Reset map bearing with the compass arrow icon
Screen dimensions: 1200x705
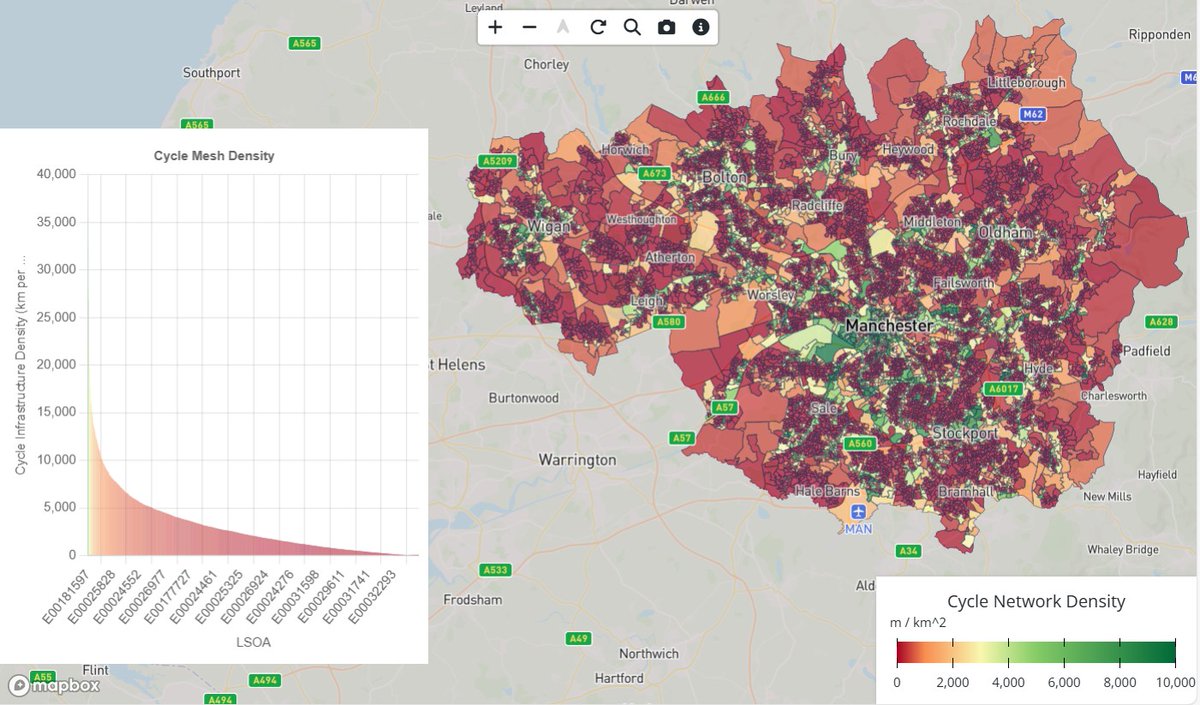(563, 27)
